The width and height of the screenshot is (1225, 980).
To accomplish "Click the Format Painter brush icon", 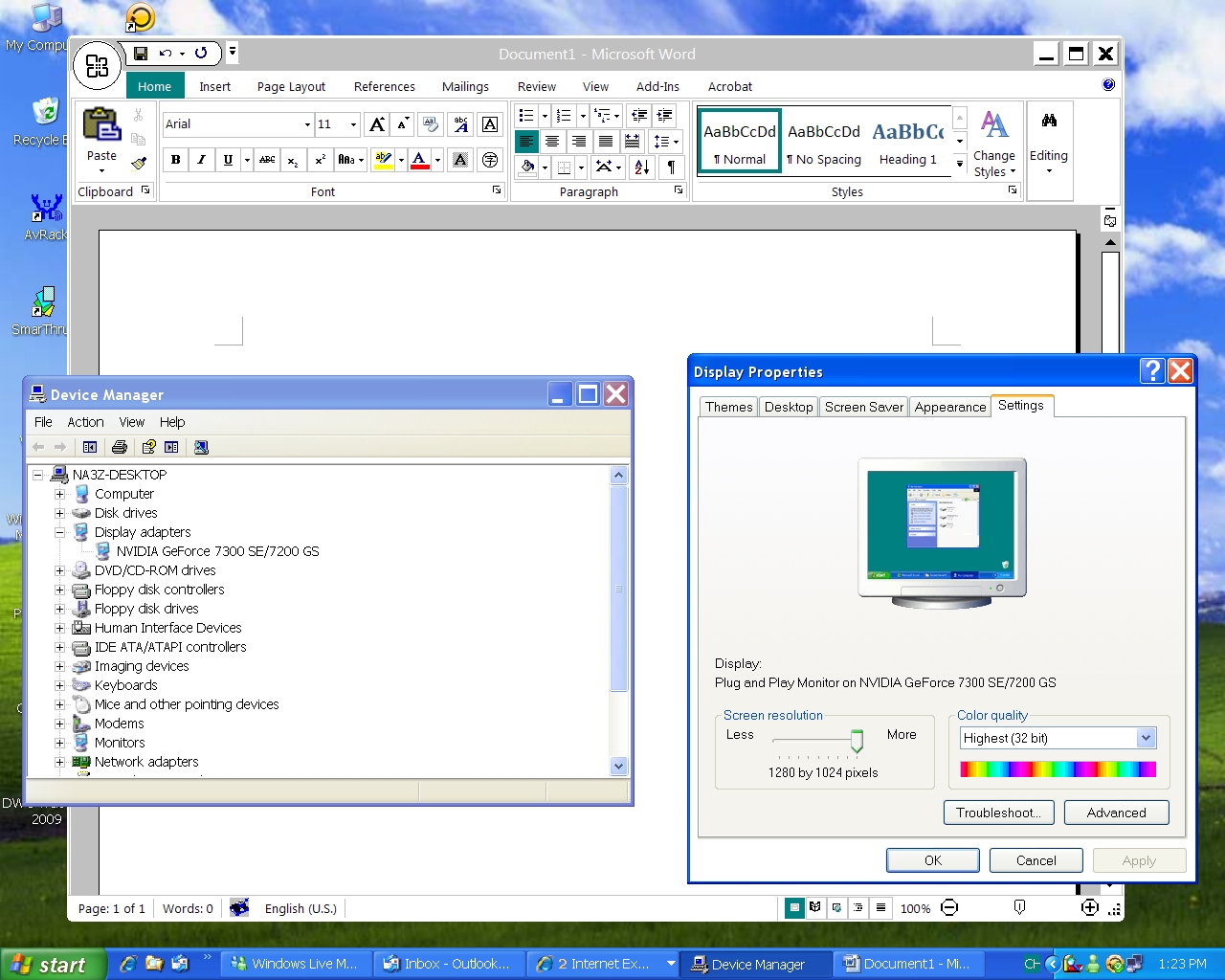I will tap(139, 163).
